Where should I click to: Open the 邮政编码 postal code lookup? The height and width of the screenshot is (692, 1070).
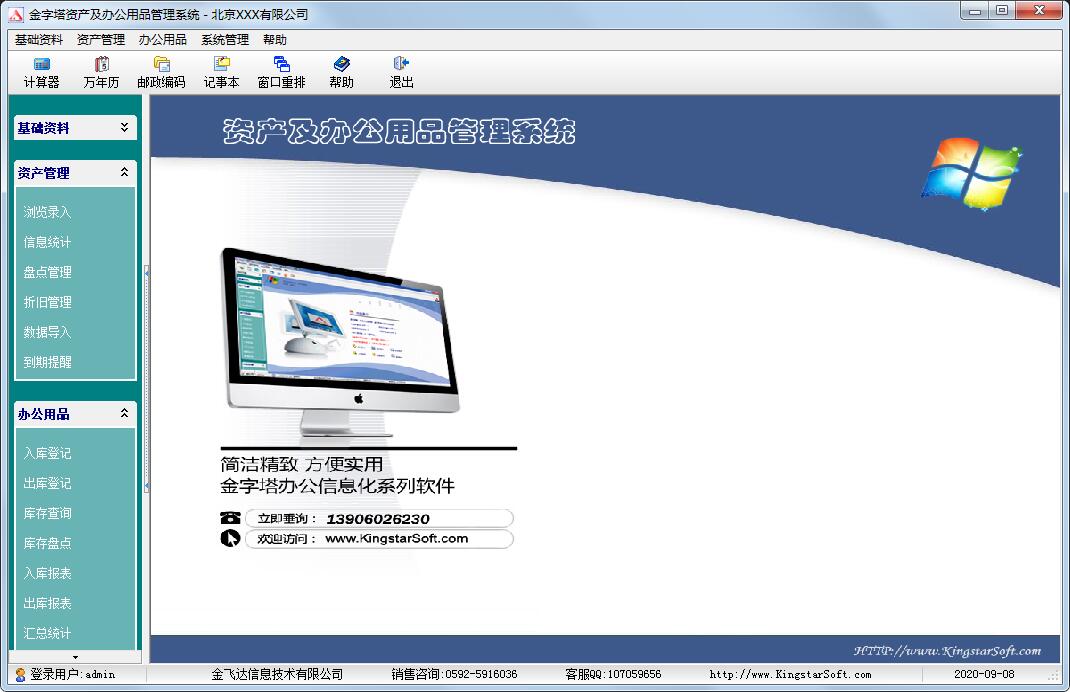(161, 72)
